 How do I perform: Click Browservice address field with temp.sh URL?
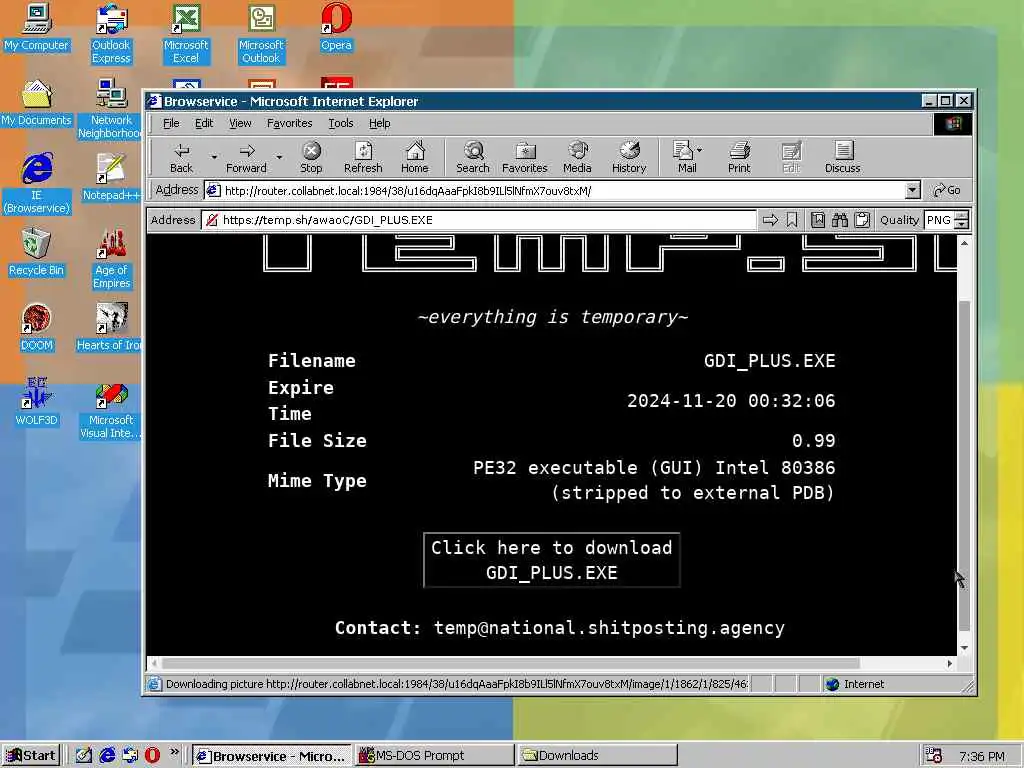coord(479,220)
